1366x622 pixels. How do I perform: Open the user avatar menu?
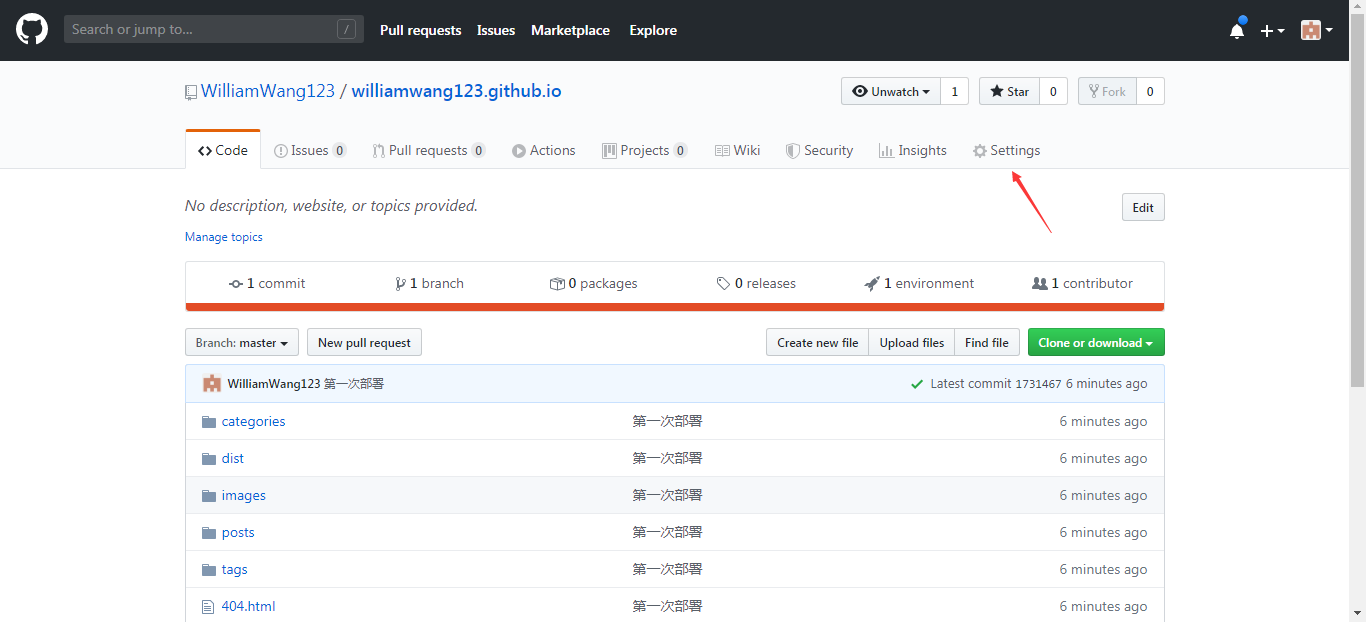pyautogui.click(x=1316, y=30)
